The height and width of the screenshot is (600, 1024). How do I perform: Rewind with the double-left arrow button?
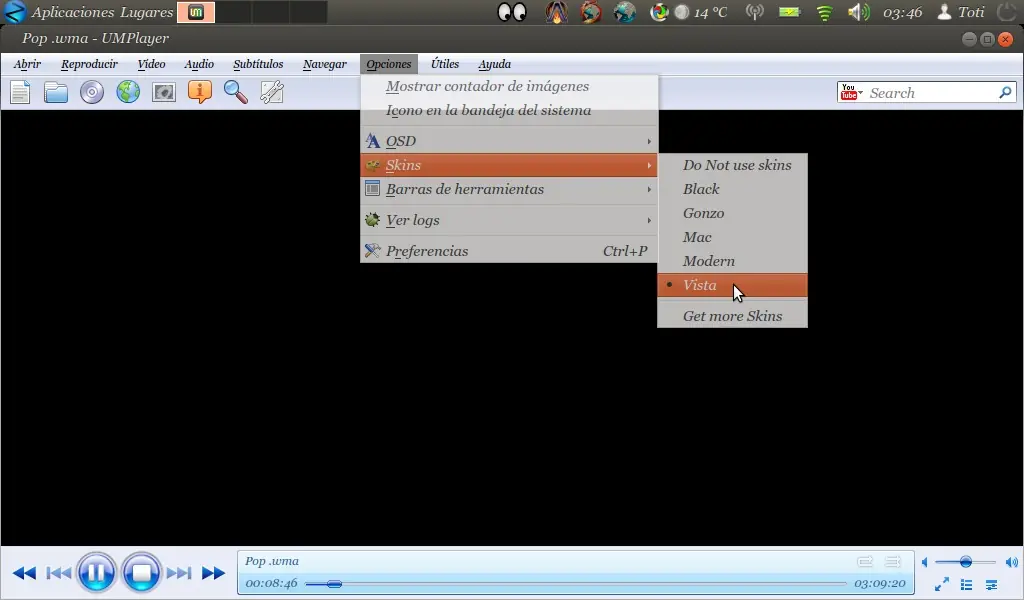[24, 573]
